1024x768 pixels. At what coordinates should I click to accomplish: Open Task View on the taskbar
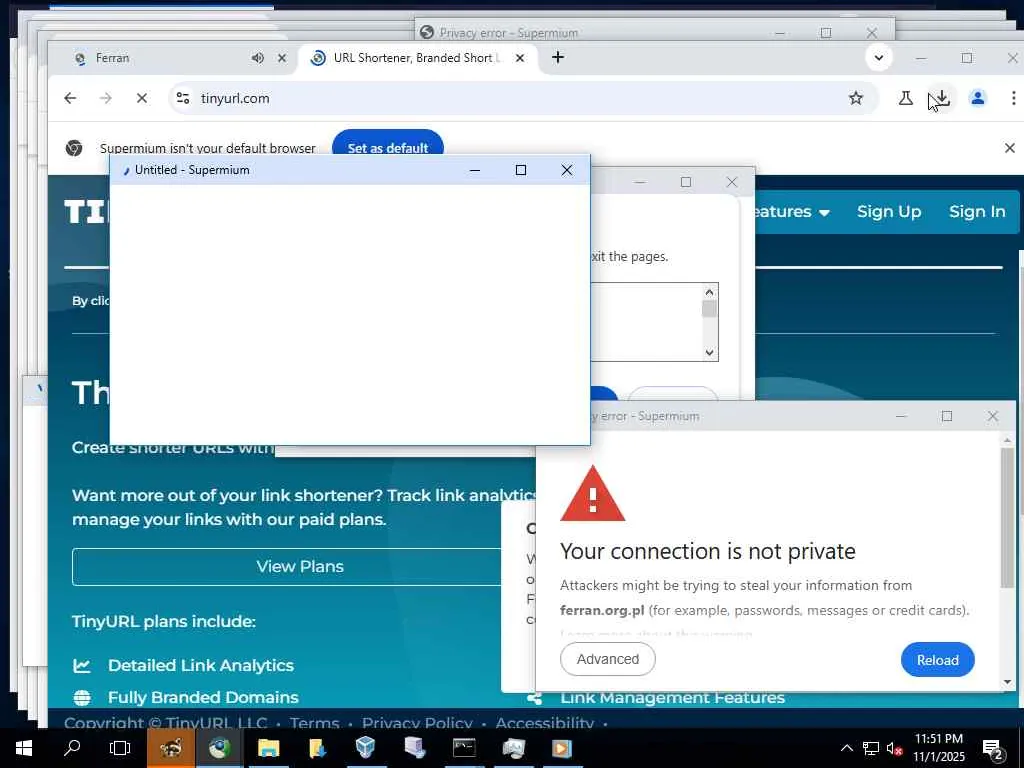pyautogui.click(x=120, y=748)
